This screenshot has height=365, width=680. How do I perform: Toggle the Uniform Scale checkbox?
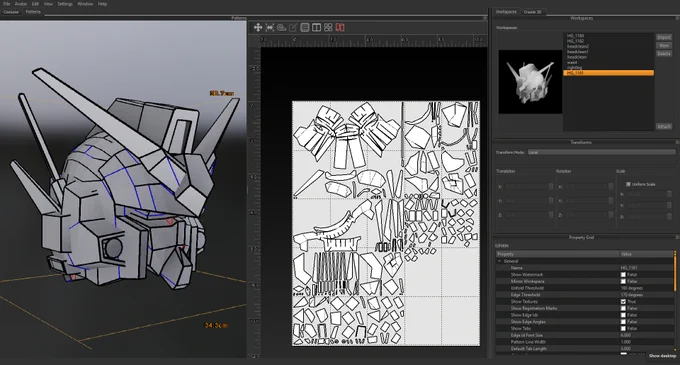tap(628, 184)
